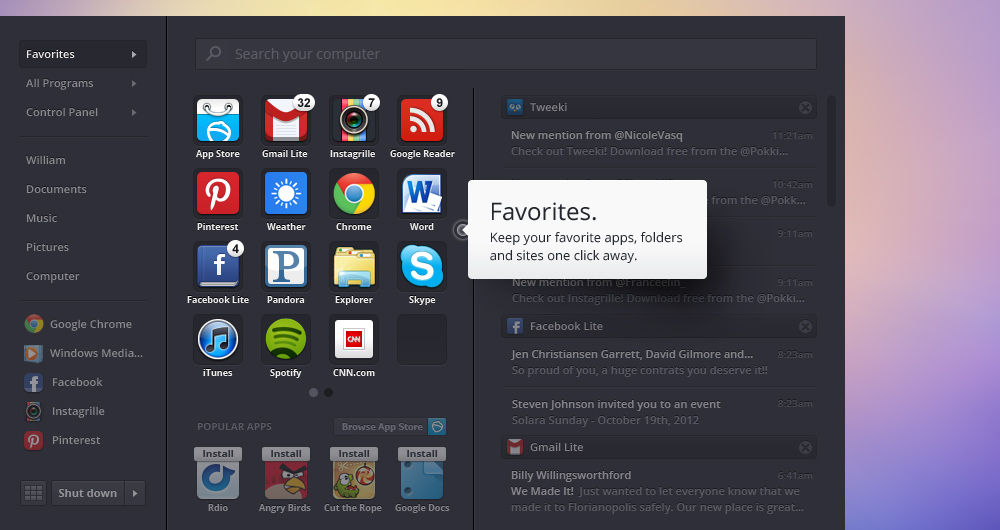Open Pinterest in sidebar list
1000x530 pixels.
pos(62,440)
